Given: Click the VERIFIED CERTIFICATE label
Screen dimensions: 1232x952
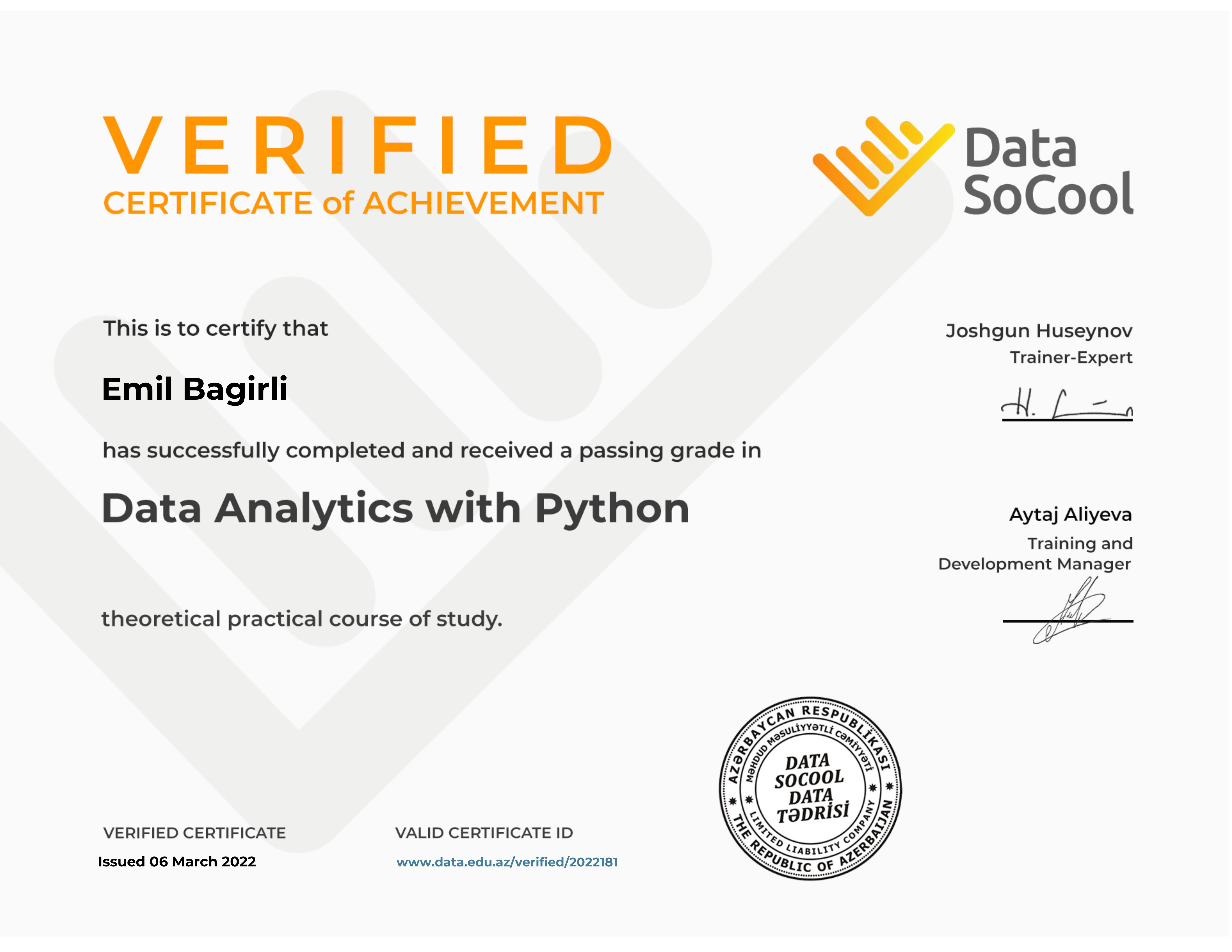Looking at the screenshot, I should (x=195, y=833).
